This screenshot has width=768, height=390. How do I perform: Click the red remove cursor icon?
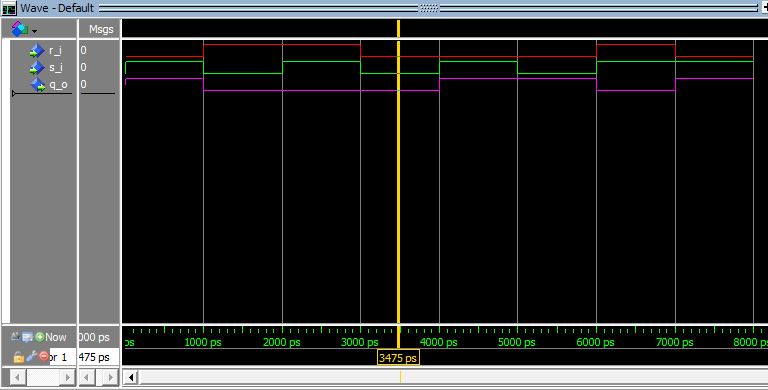coord(43,356)
